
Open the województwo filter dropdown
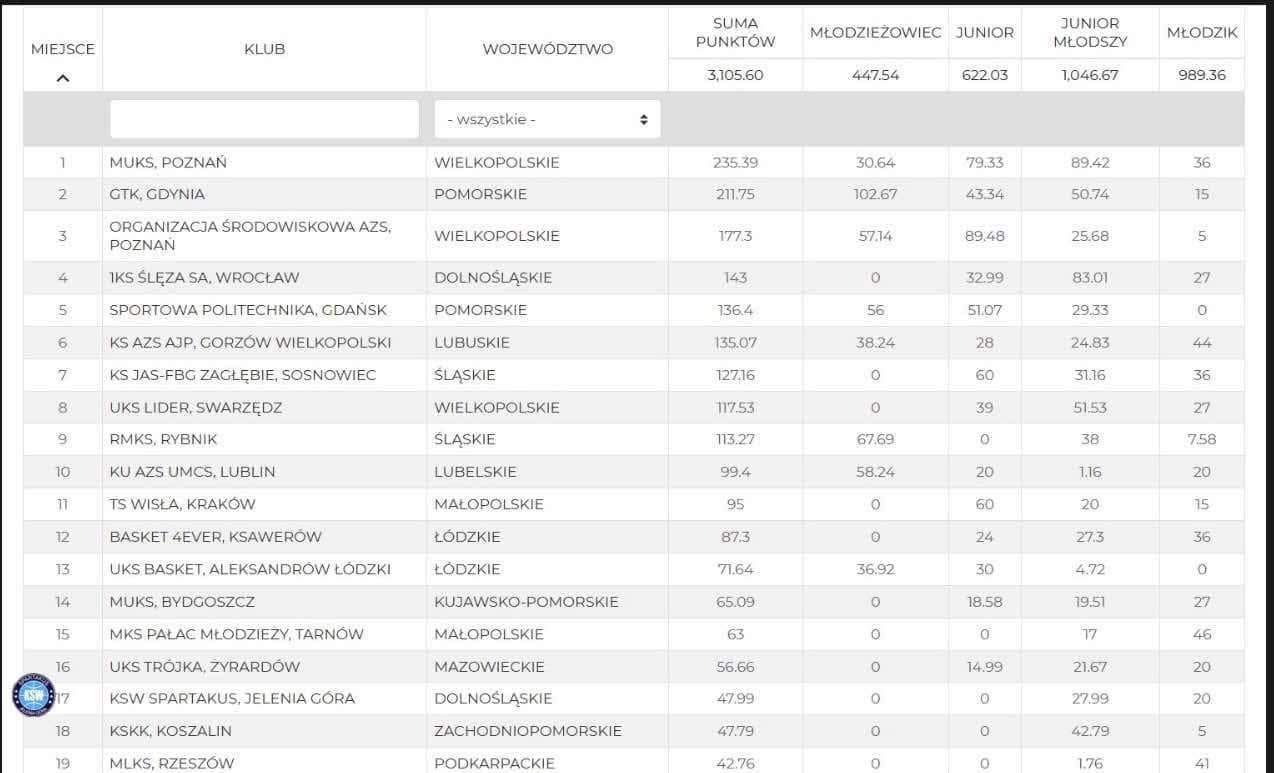pos(547,119)
